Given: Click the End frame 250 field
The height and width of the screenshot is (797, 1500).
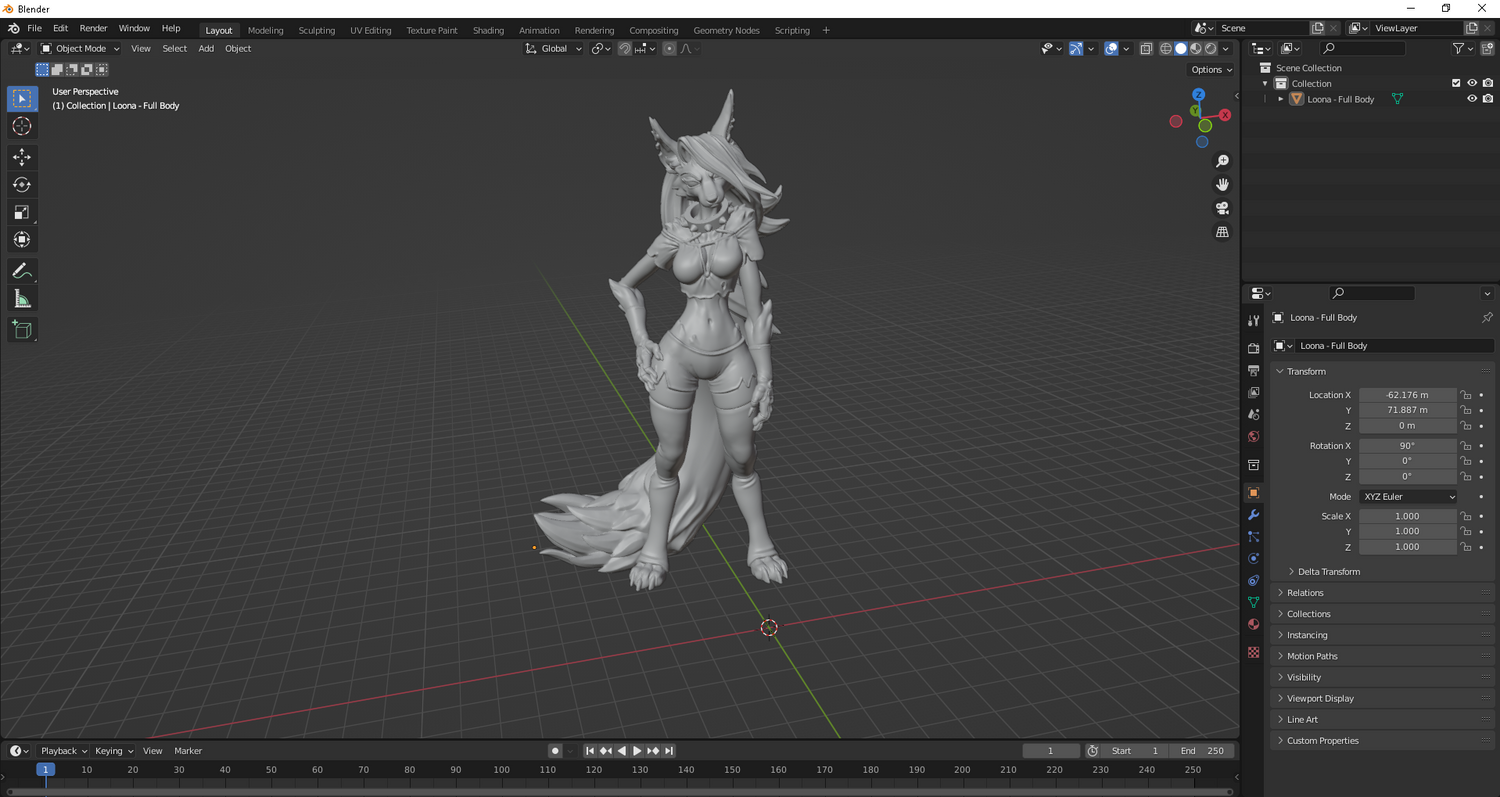Looking at the screenshot, I should pos(1203,751).
